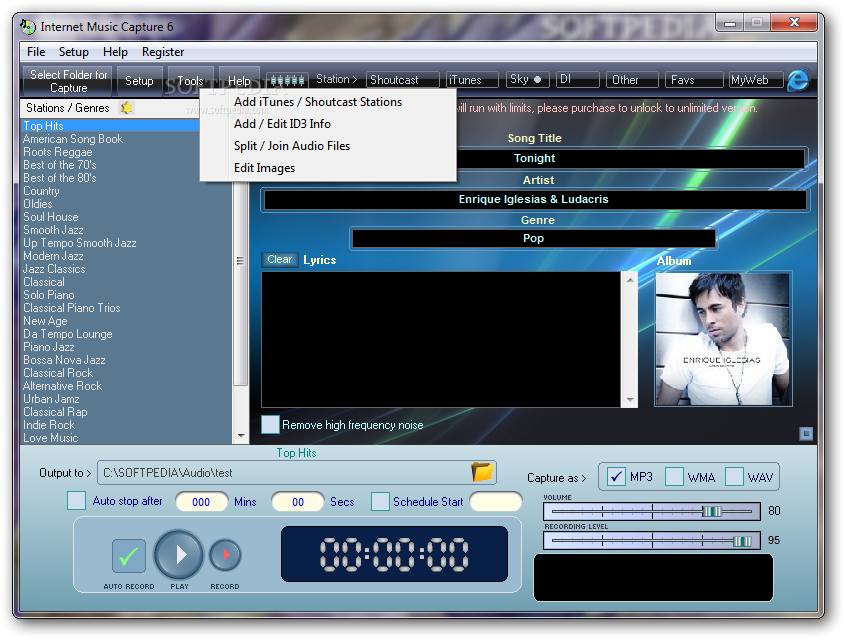This screenshot has width=845, height=639.
Task: Toggle Auto stop after checkbox
Action: pos(77,501)
